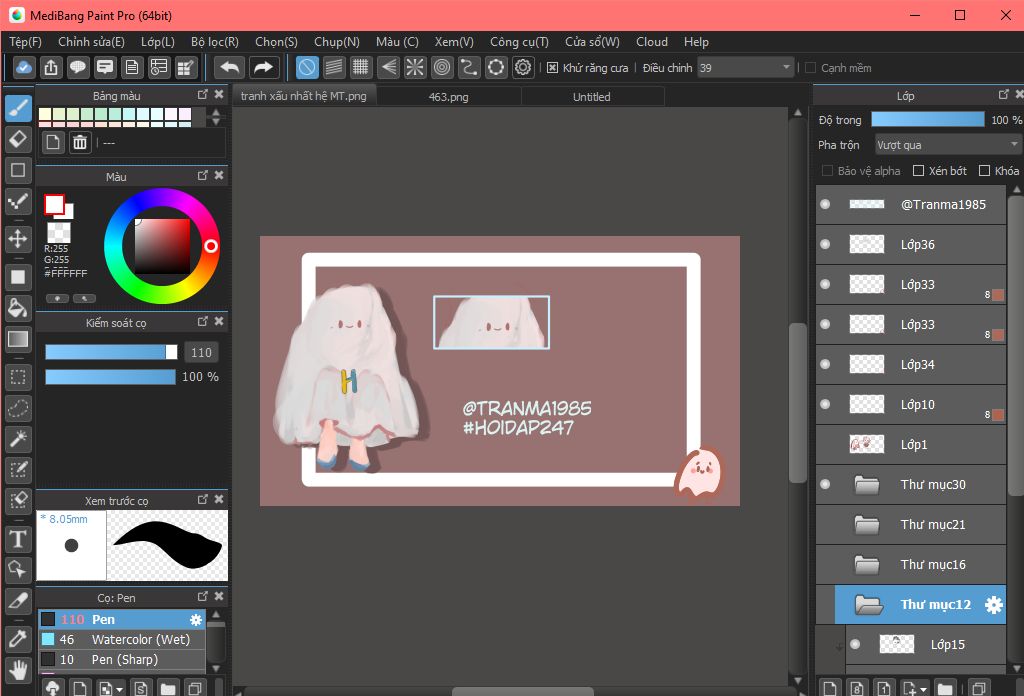This screenshot has height=696, width=1024.
Task: Close the Xem trước cọ panel
Action: click(219, 499)
